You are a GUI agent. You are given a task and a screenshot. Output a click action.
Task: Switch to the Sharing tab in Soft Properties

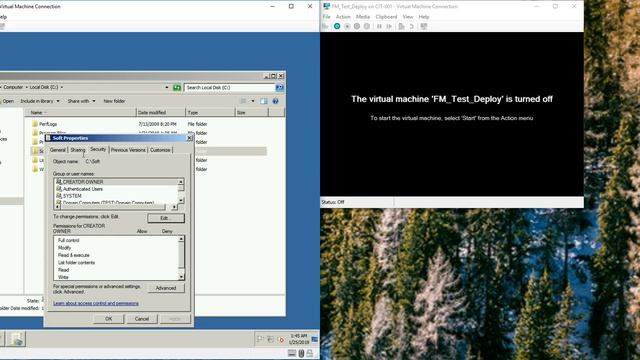tap(78, 150)
